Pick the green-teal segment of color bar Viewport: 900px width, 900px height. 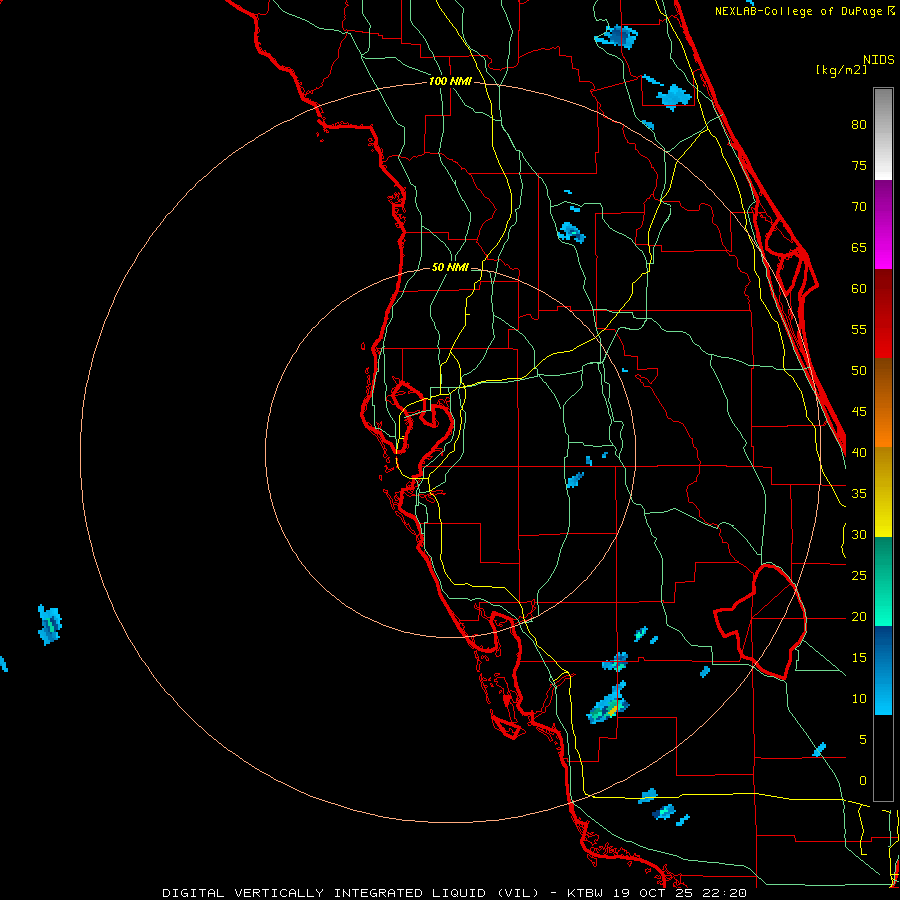tap(883, 581)
